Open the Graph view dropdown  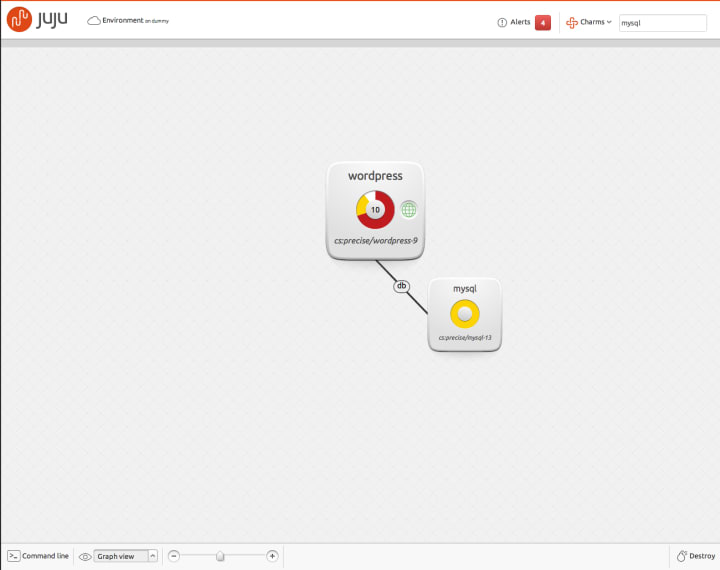click(x=125, y=556)
